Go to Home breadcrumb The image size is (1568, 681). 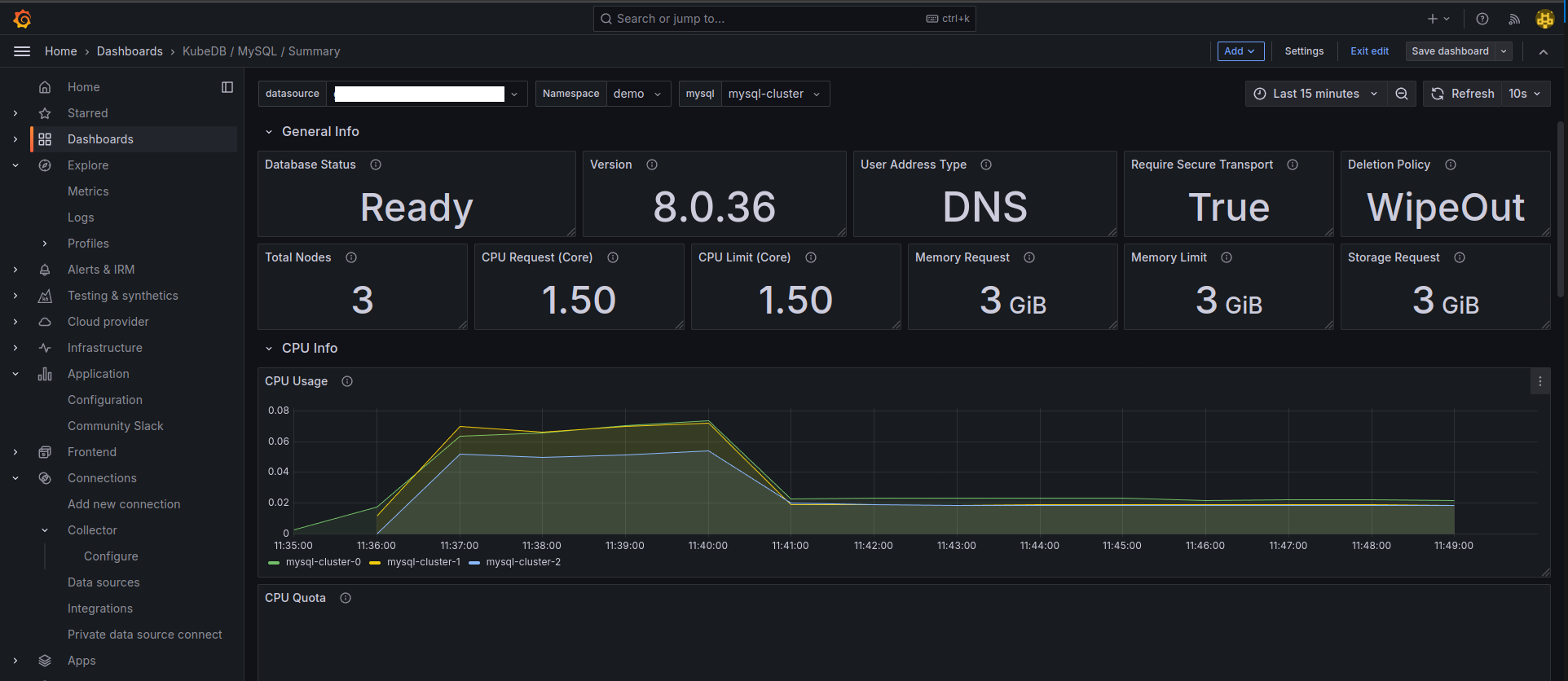[61, 51]
